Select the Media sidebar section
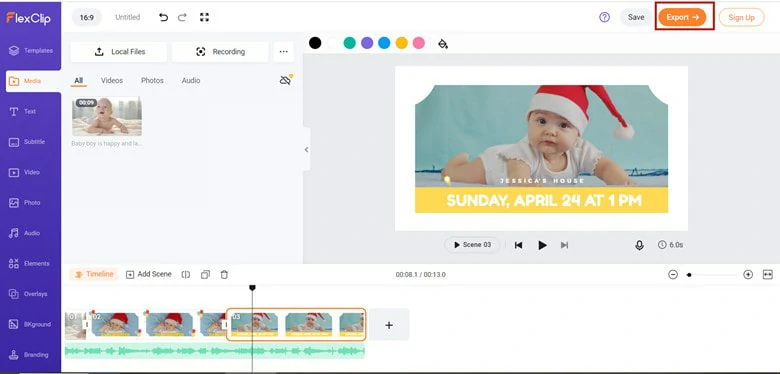The image size is (780, 374). [33, 81]
